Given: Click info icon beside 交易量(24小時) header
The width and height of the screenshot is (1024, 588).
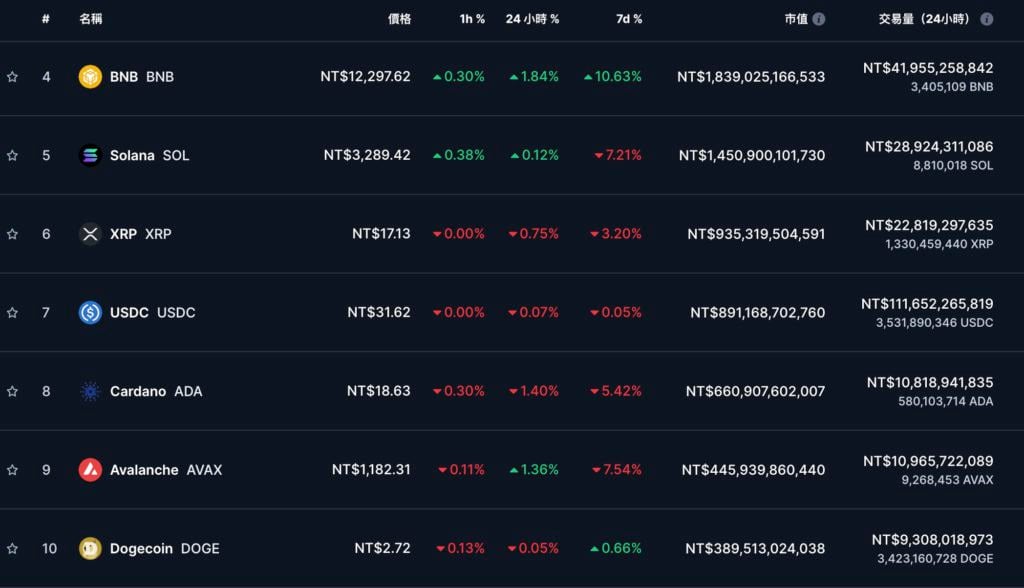Looking at the screenshot, I should pyautogui.click(x=987, y=19).
